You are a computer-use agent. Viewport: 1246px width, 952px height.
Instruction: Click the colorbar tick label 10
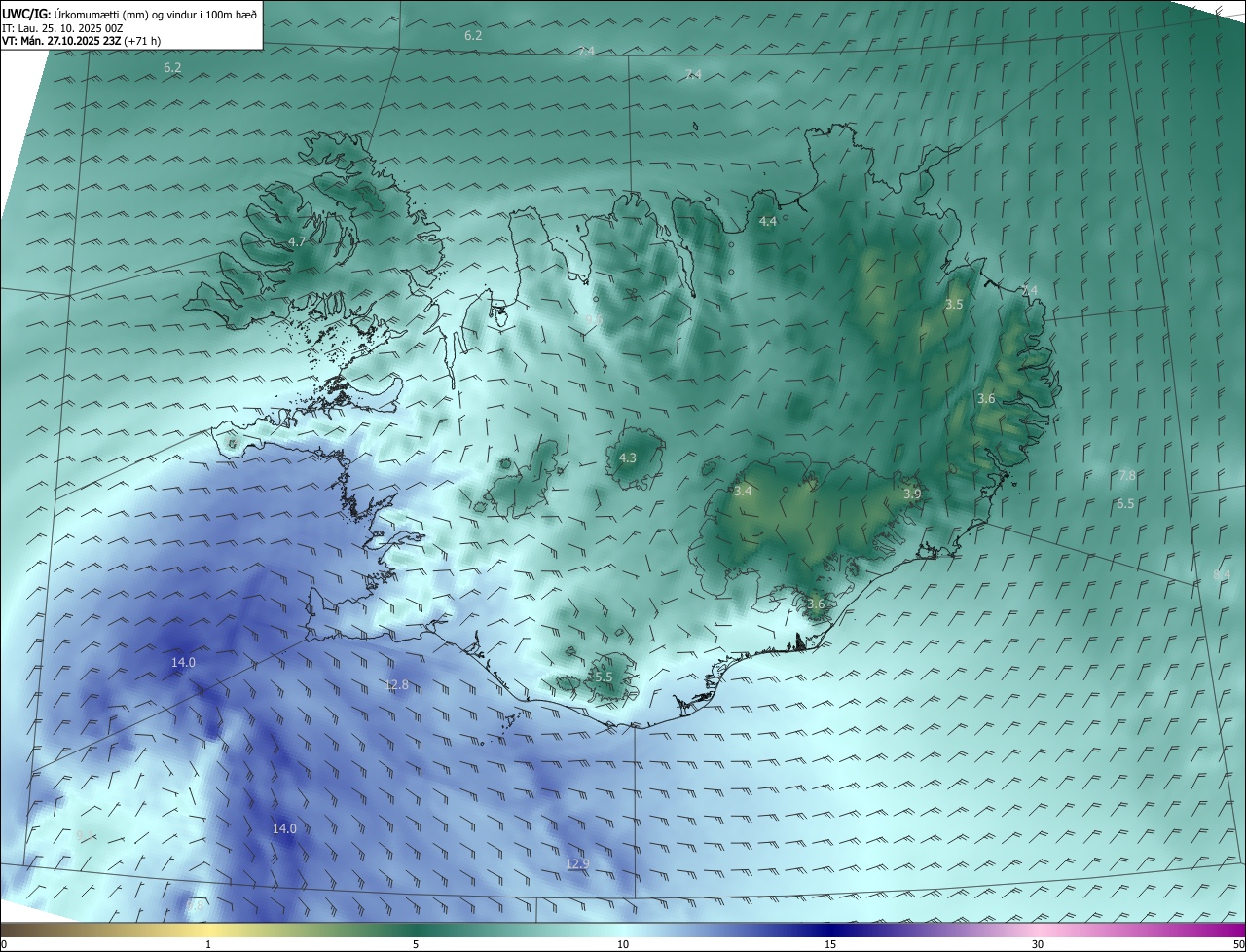(x=623, y=944)
